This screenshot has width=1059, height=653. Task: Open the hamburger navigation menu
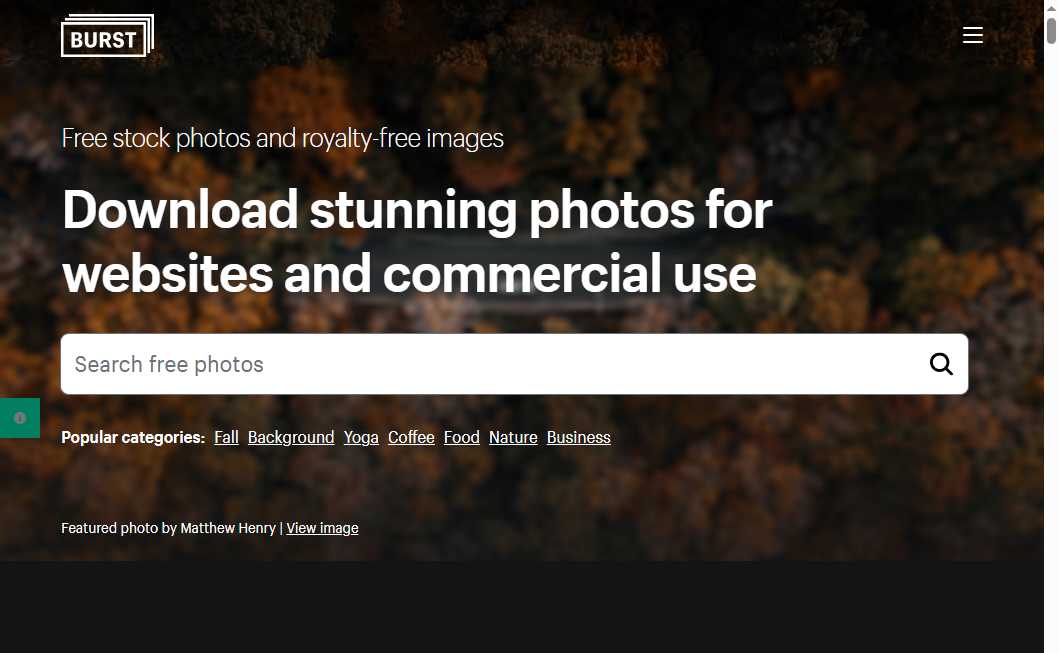[x=972, y=36]
